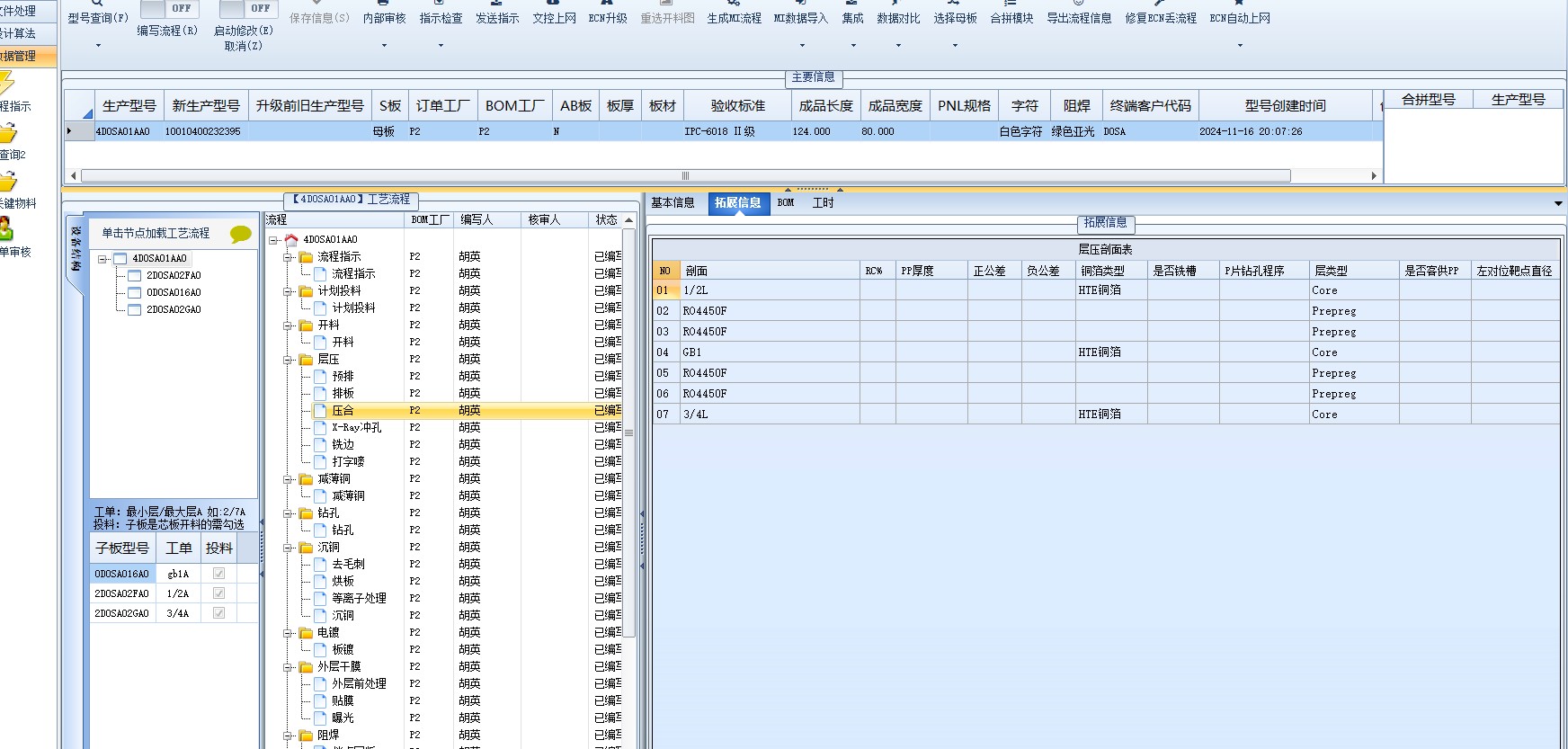
Task: Open the 型号查询(F) dropdown arrow
Action: coord(98,45)
